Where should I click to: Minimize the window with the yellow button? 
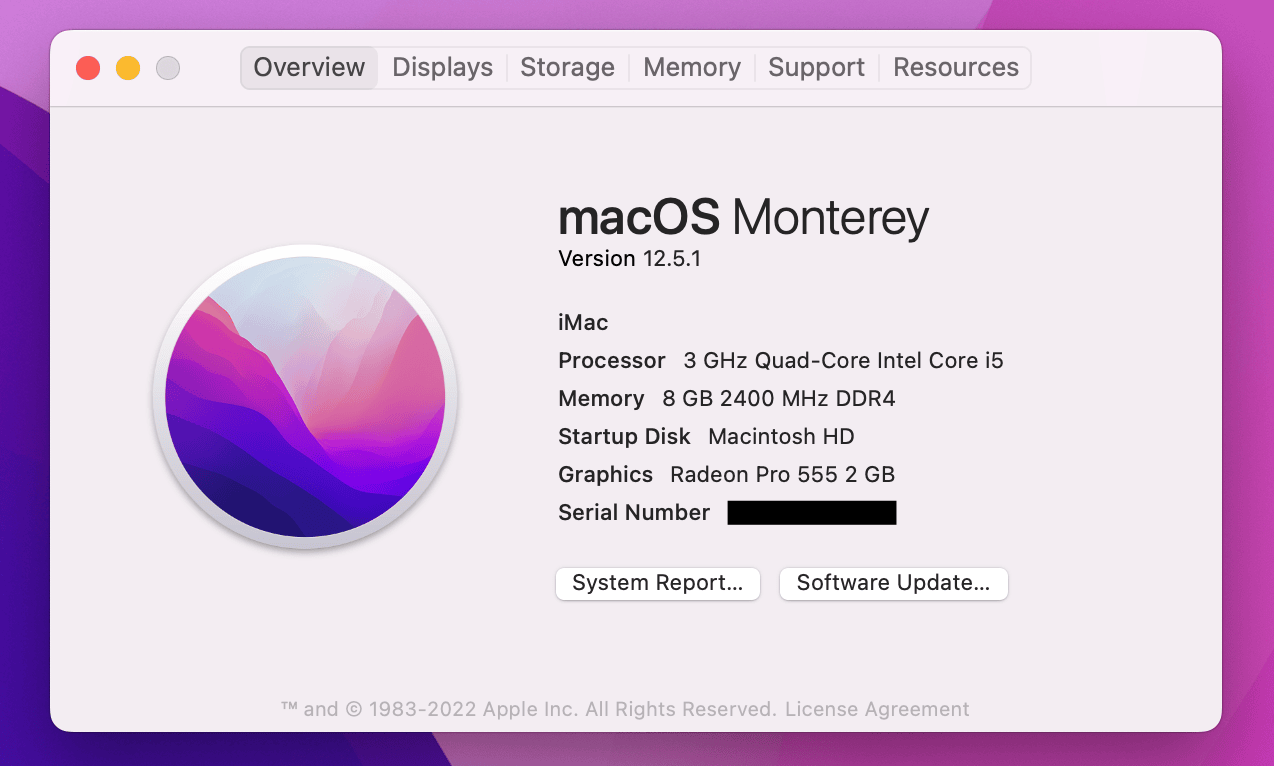click(128, 68)
